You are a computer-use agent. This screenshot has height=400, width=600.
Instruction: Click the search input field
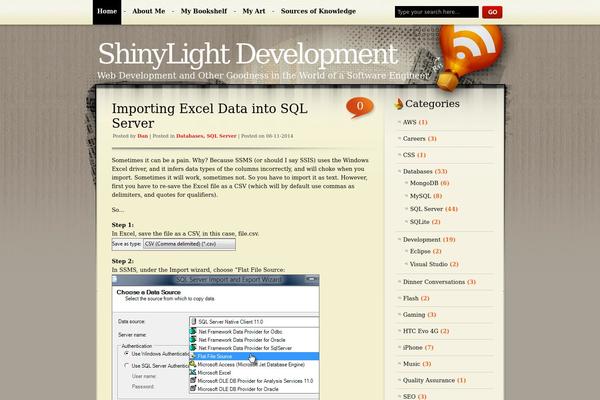(x=437, y=12)
